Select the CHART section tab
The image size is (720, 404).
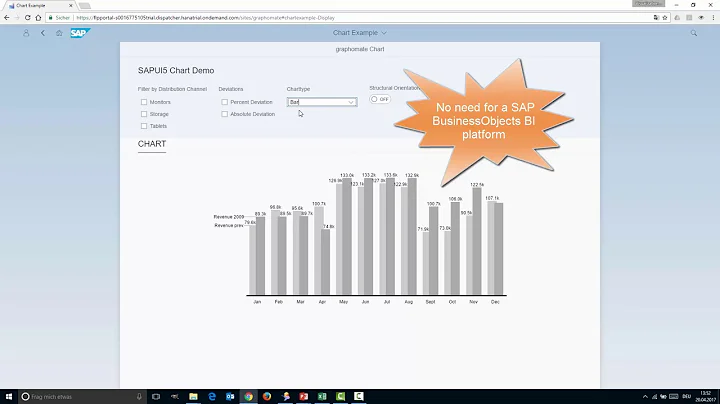[x=152, y=144]
